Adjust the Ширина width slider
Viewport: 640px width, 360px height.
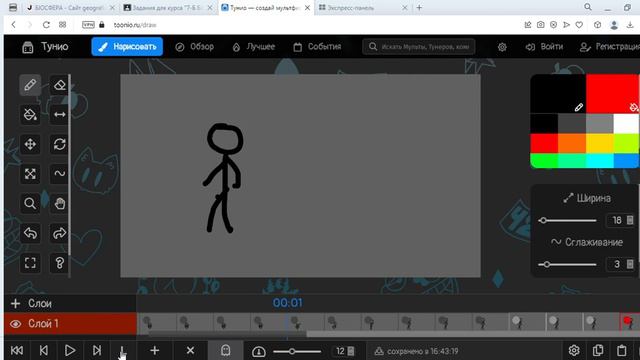567,220
